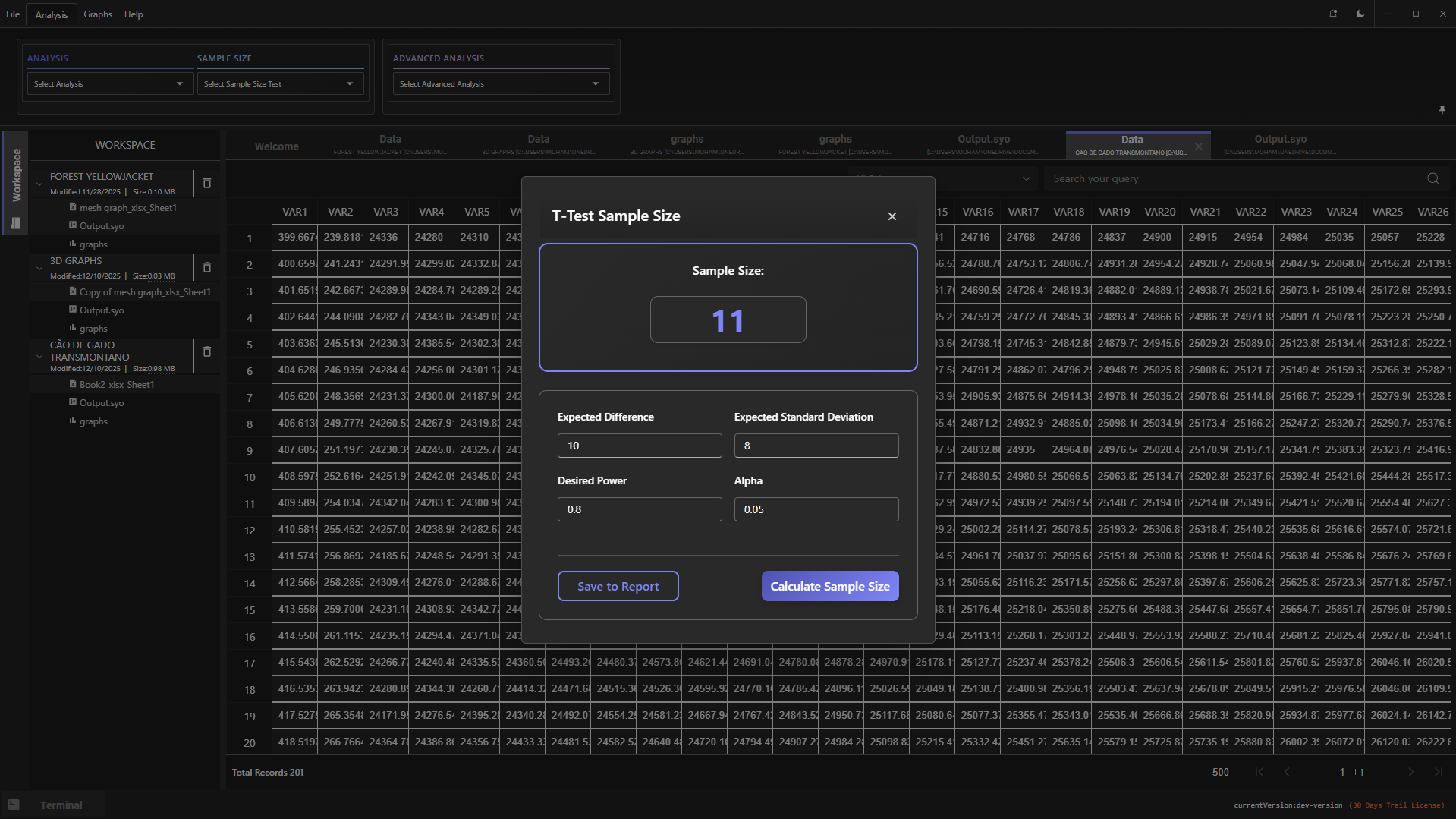This screenshot has height=819, width=1456.
Task: Open Book2_xlsx_Sheet1 in the workspace tree
Action: [117, 385]
